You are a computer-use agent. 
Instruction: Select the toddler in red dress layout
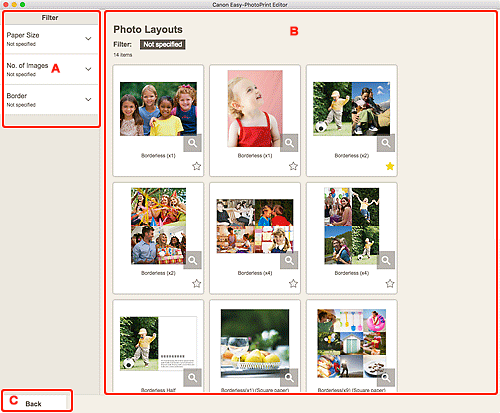255,108
